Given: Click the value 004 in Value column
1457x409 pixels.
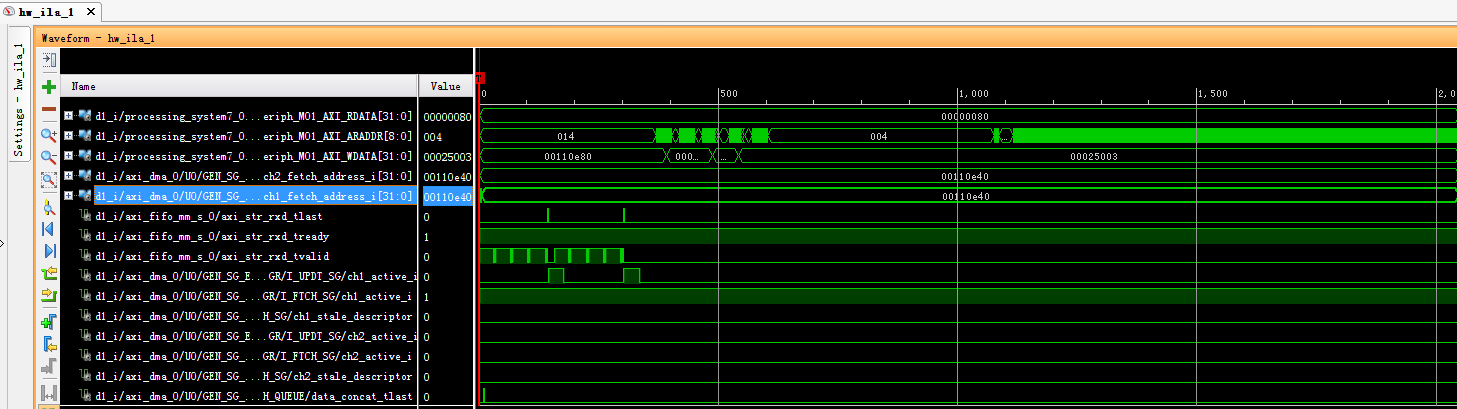Looking at the screenshot, I should 432,136.
